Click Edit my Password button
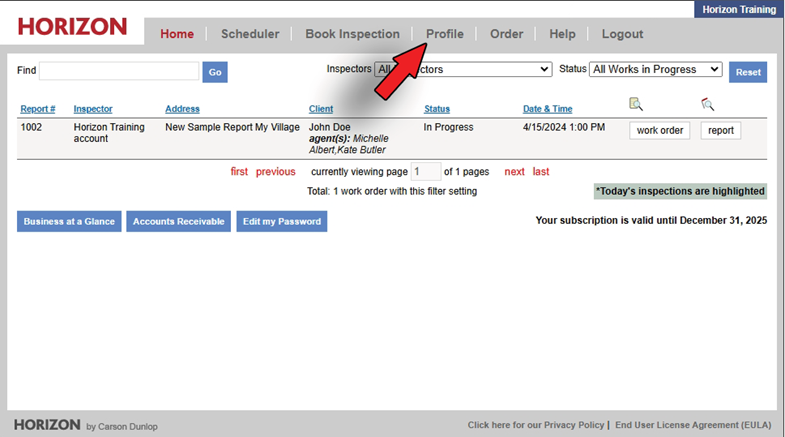The height and width of the screenshot is (437, 785). pos(282,221)
